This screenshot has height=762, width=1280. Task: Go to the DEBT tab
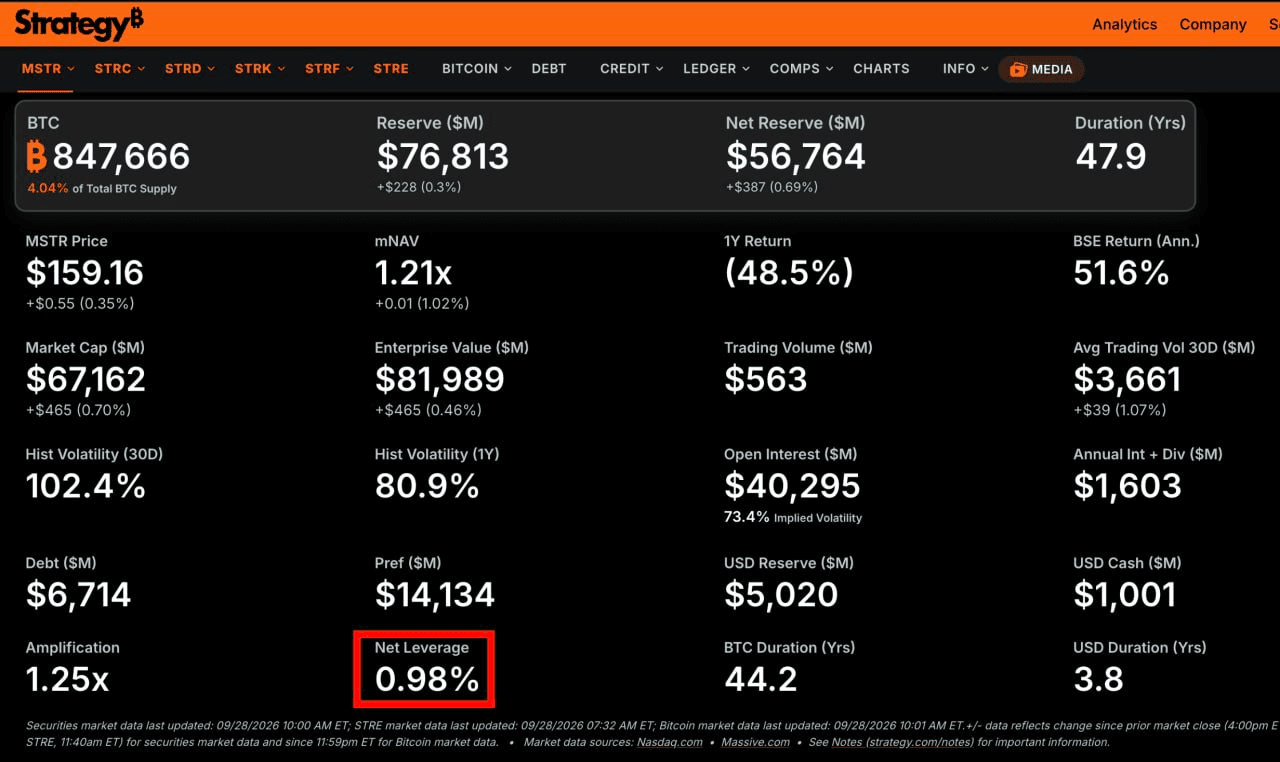pos(549,69)
